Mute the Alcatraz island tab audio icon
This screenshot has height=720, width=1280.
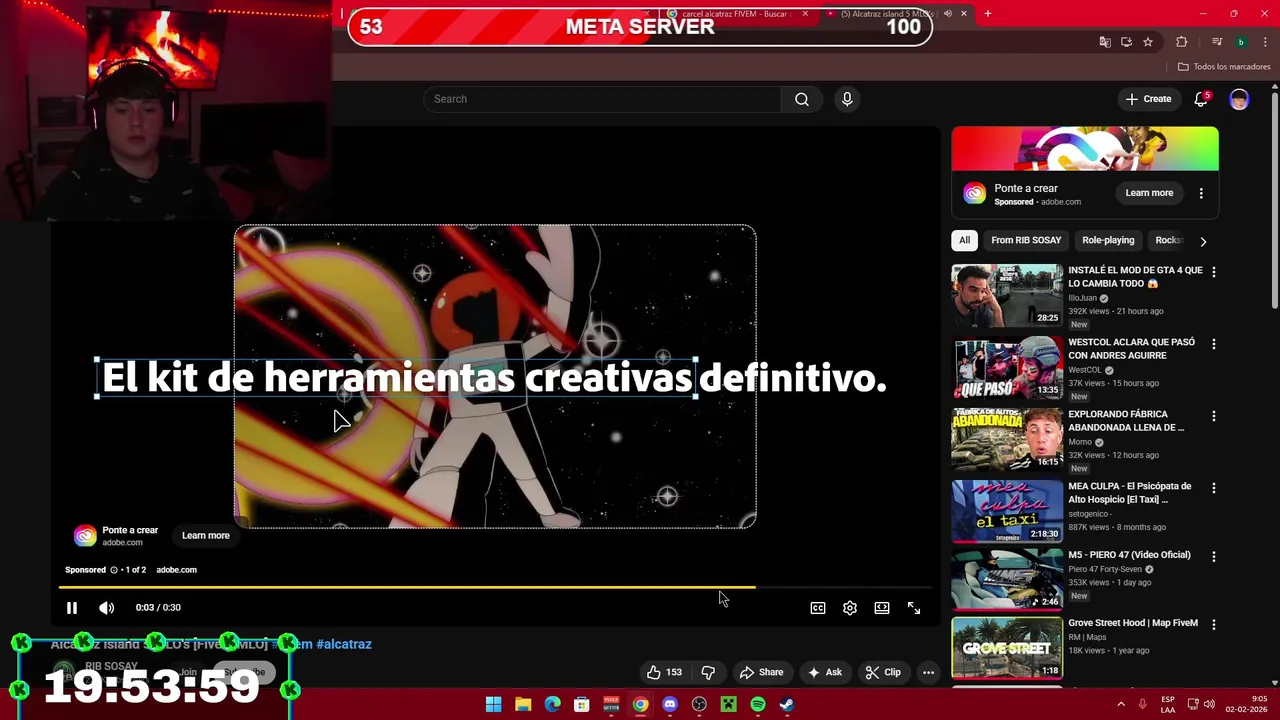pyautogui.click(x=948, y=14)
